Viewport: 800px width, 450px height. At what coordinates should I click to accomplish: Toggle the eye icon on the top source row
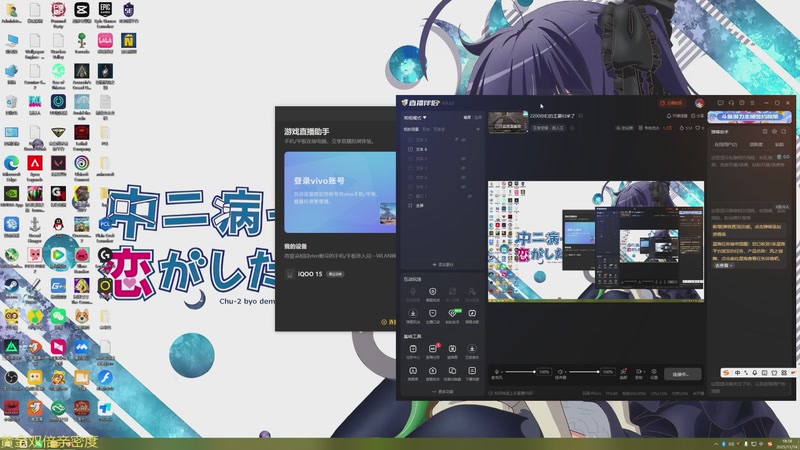tap(463, 139)
